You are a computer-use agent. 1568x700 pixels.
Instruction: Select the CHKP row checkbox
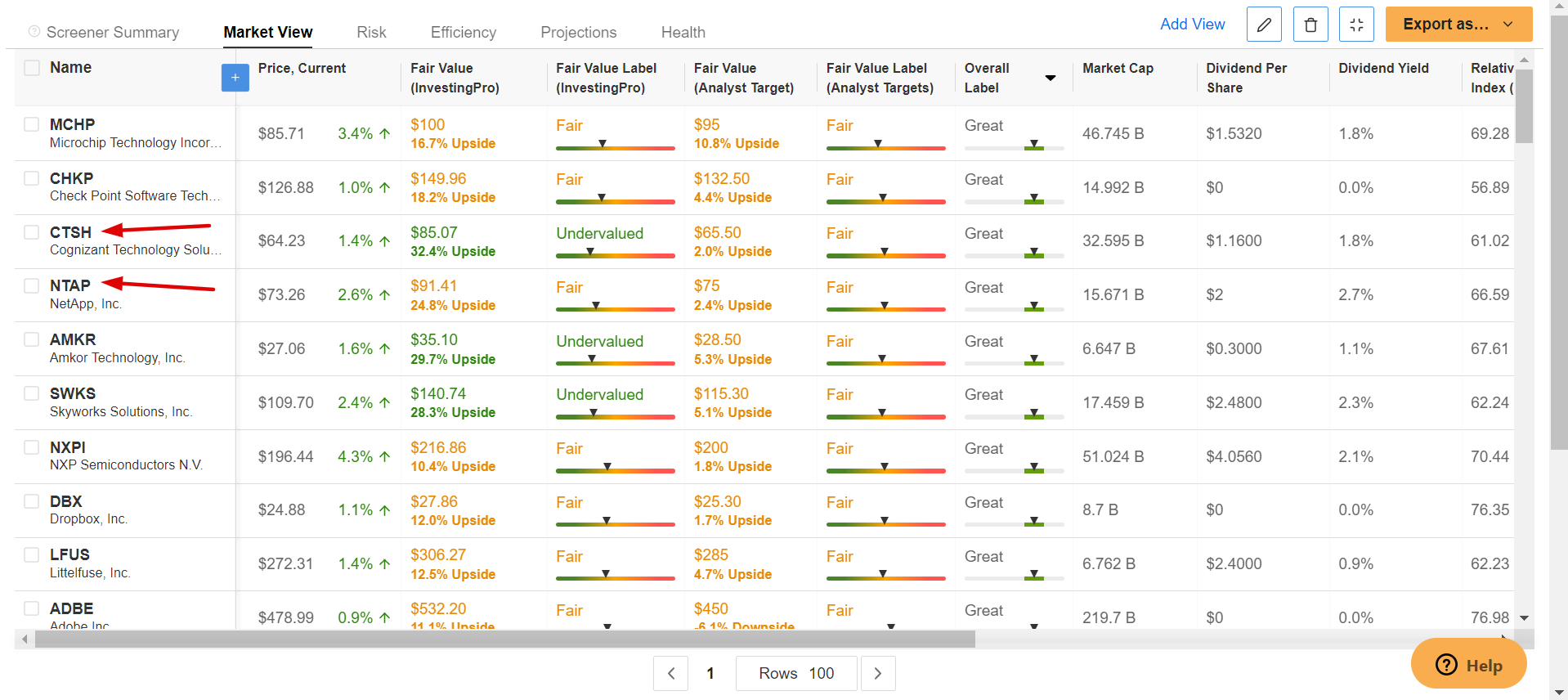(32, 178)
